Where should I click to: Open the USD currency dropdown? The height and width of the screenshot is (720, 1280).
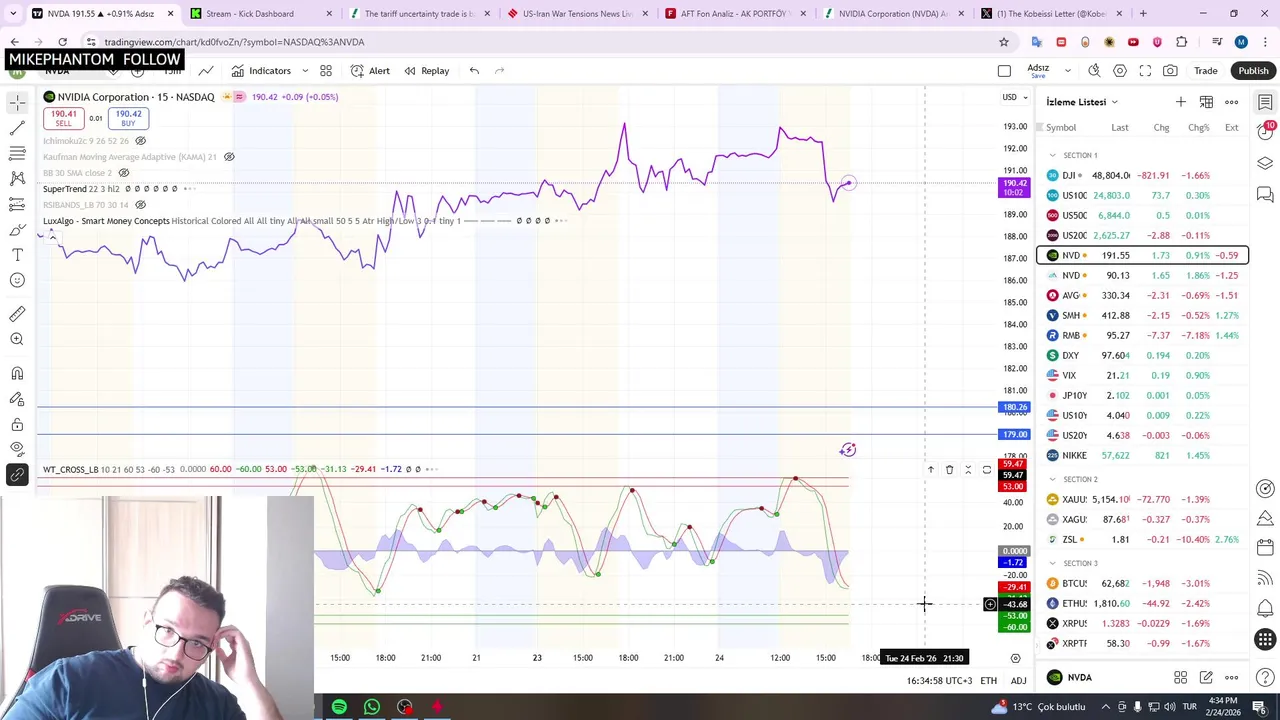1015,97
